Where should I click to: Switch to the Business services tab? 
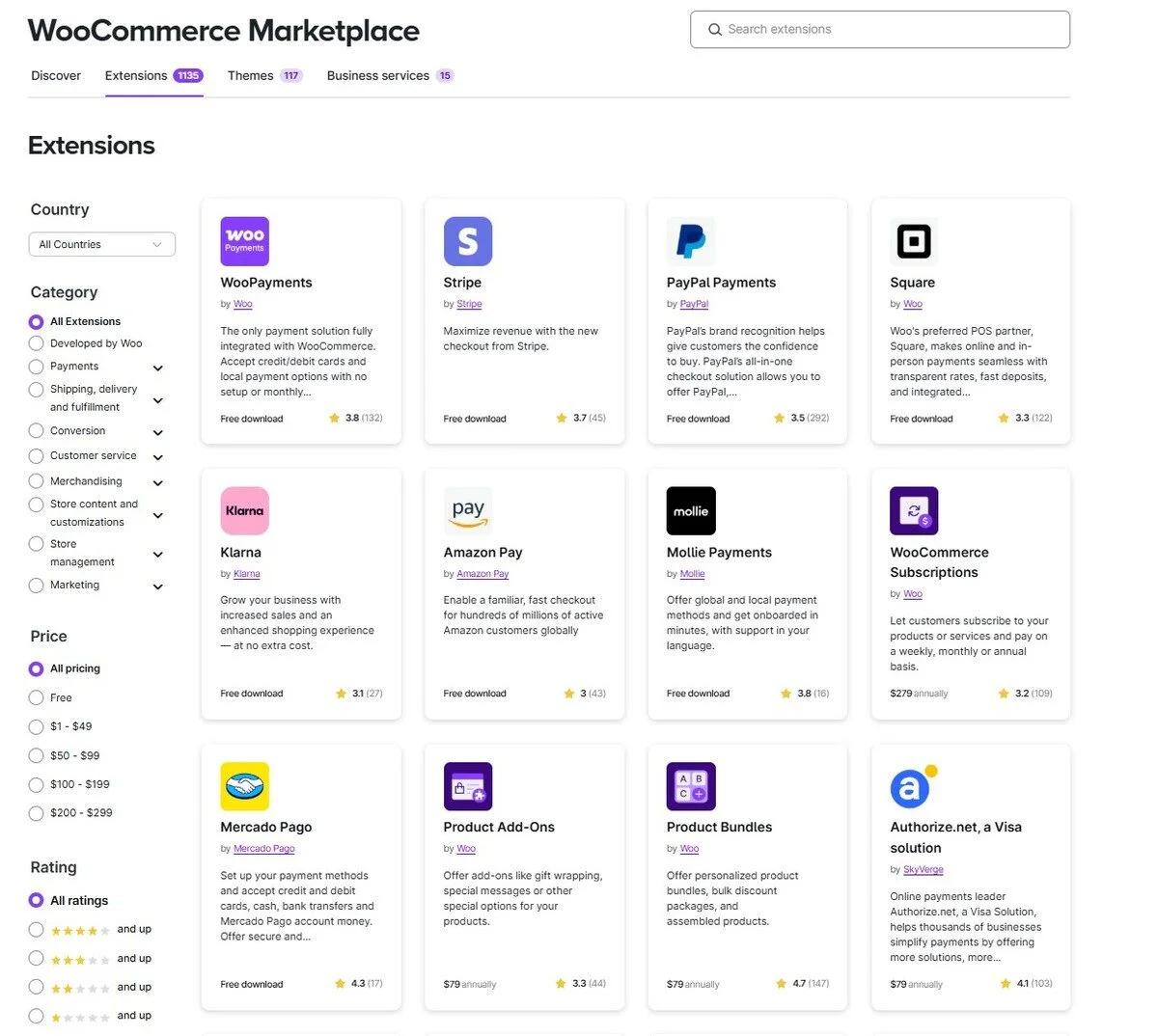[x=390, y=75]
